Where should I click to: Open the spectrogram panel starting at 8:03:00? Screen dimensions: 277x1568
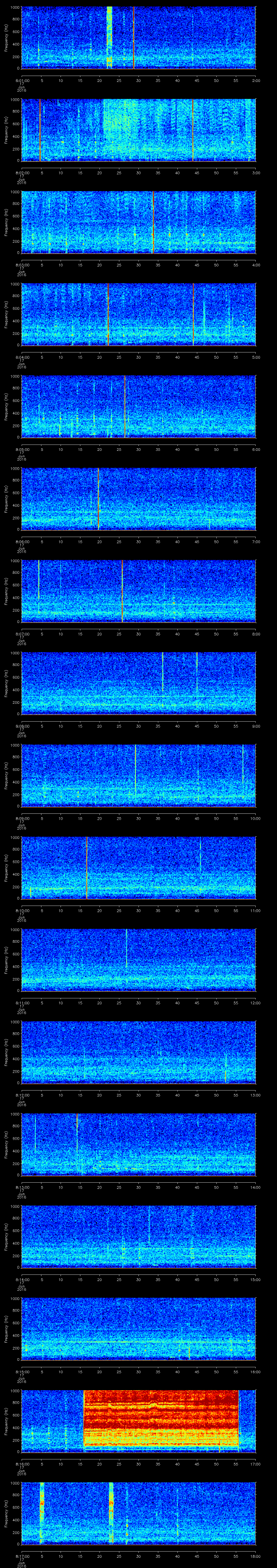pyautogui.click(x=139, y=222)
